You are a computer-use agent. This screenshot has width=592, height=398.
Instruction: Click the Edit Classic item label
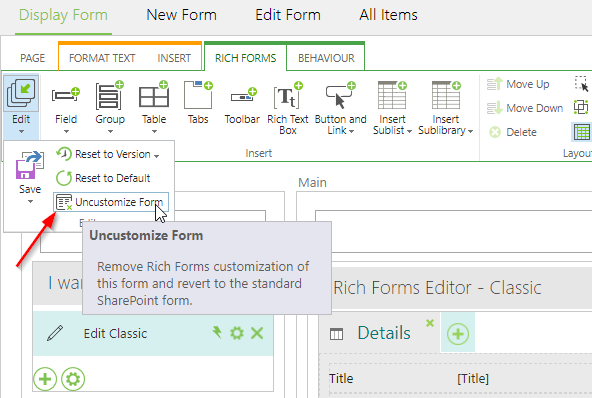[x=115, y=333]
